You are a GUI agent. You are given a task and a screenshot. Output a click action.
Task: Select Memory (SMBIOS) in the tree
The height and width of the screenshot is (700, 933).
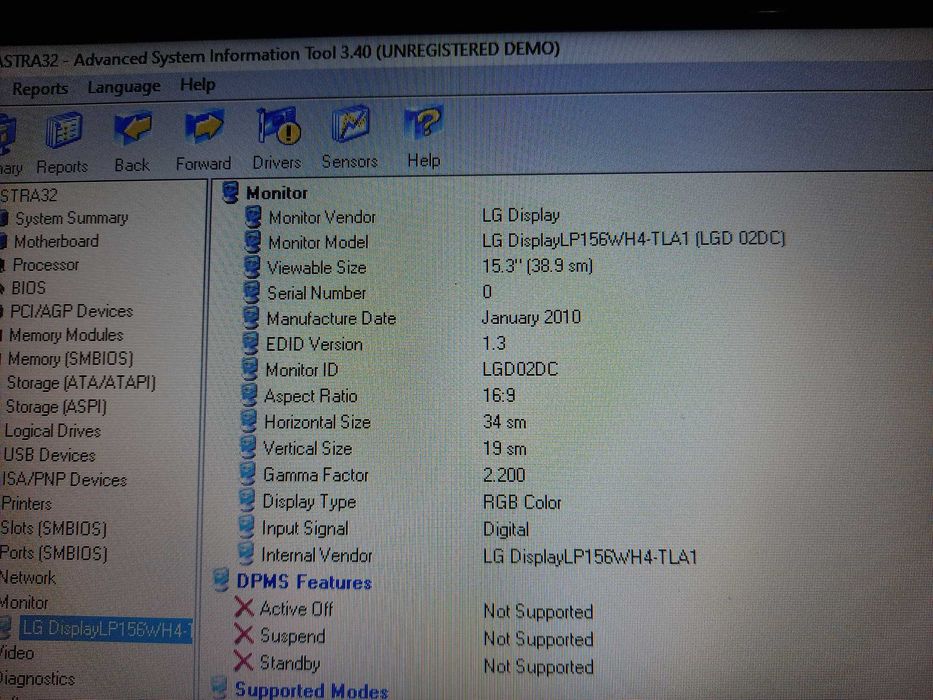pyautogui.click(x=70, y=359)
